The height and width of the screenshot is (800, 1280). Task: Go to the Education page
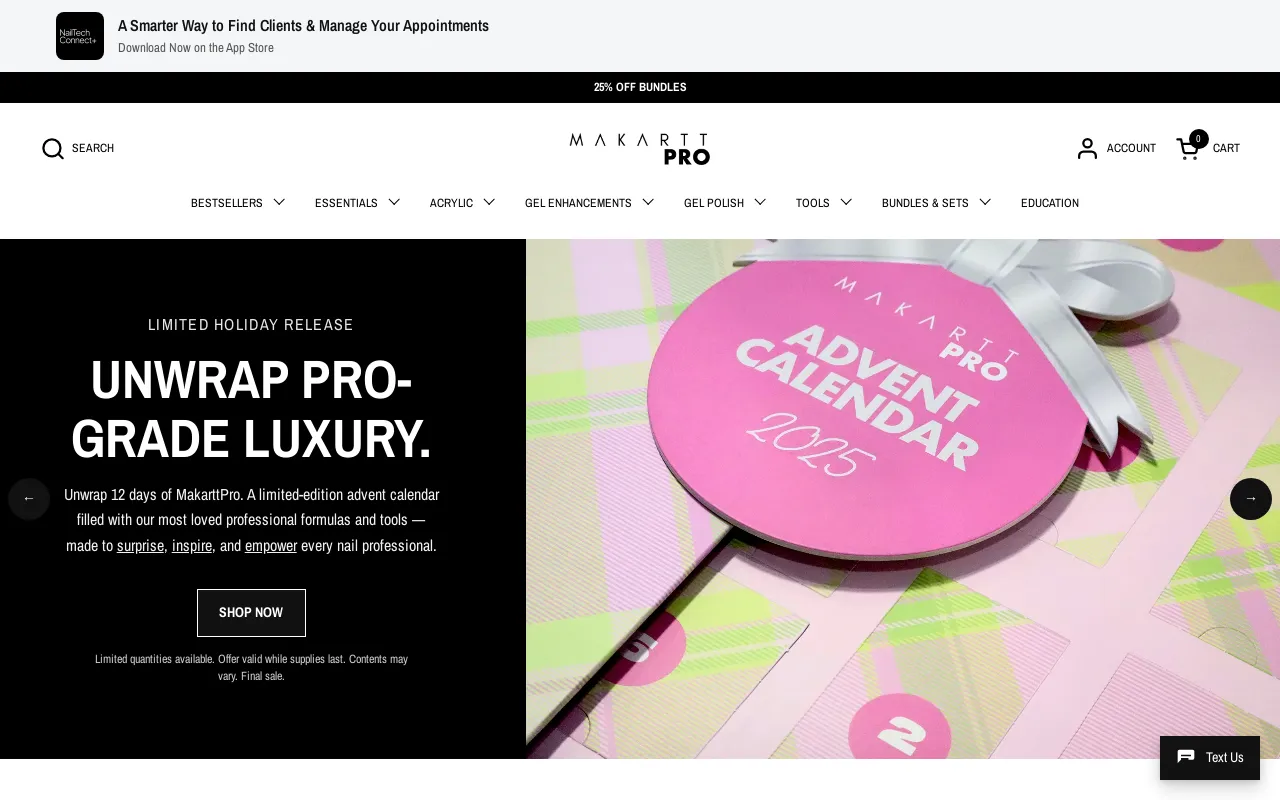tap(1050, 203)
